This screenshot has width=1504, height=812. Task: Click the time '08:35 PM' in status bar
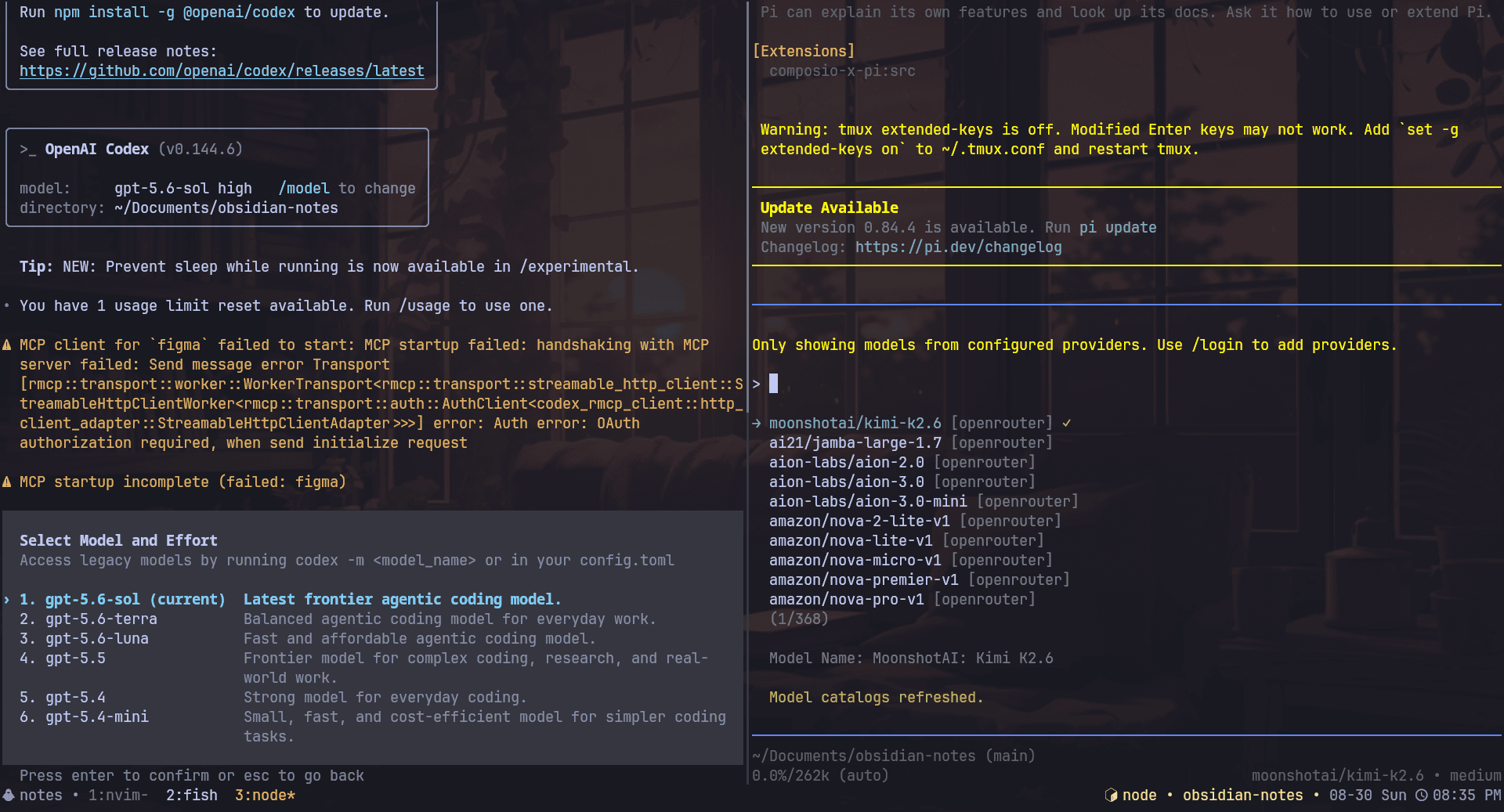(x=1467, y=796)
